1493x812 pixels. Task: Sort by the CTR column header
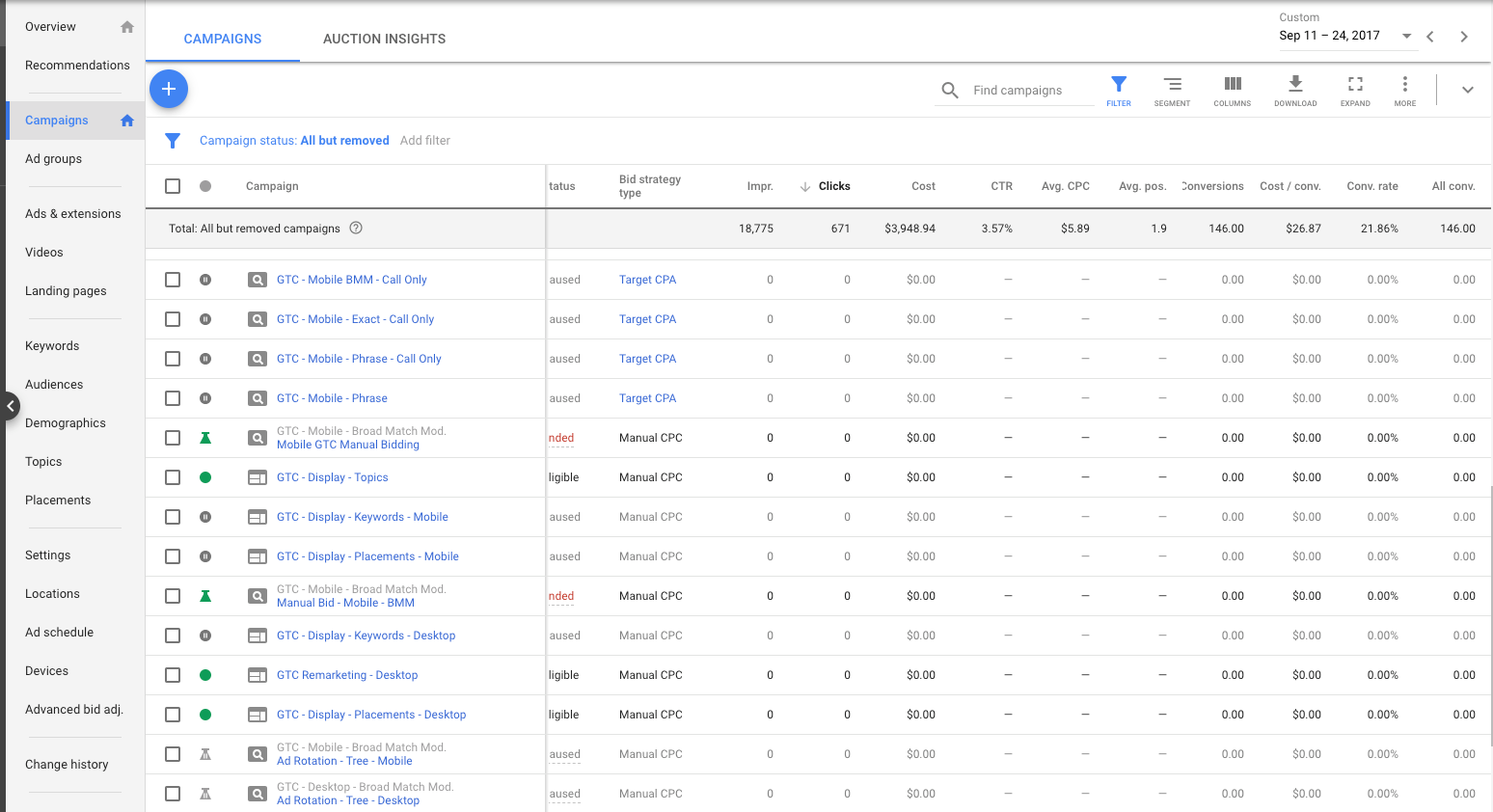[x=1001, y=186]
